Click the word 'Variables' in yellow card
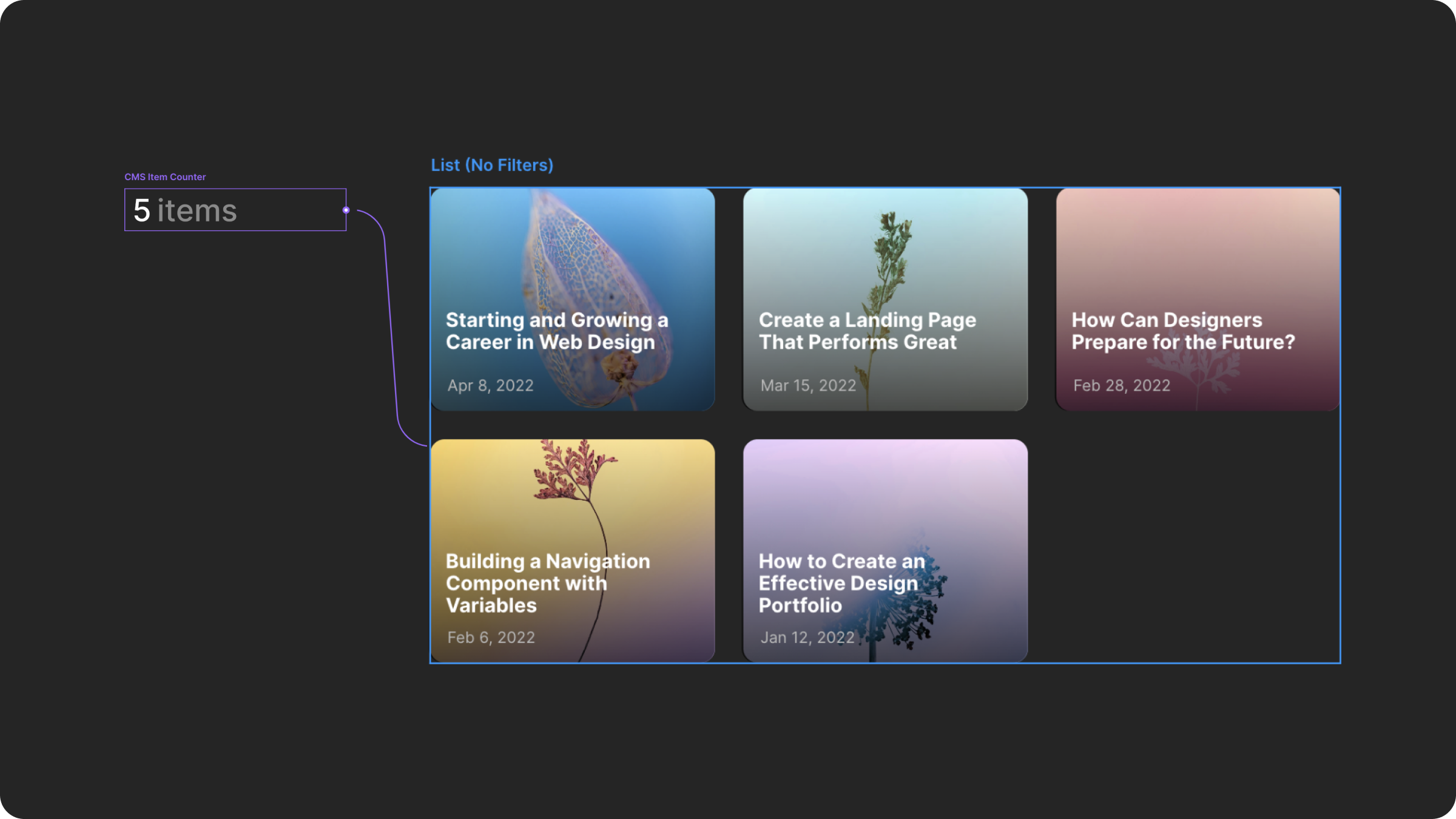Viewport: 1456px width, 819px height. (x=491, y=605)
